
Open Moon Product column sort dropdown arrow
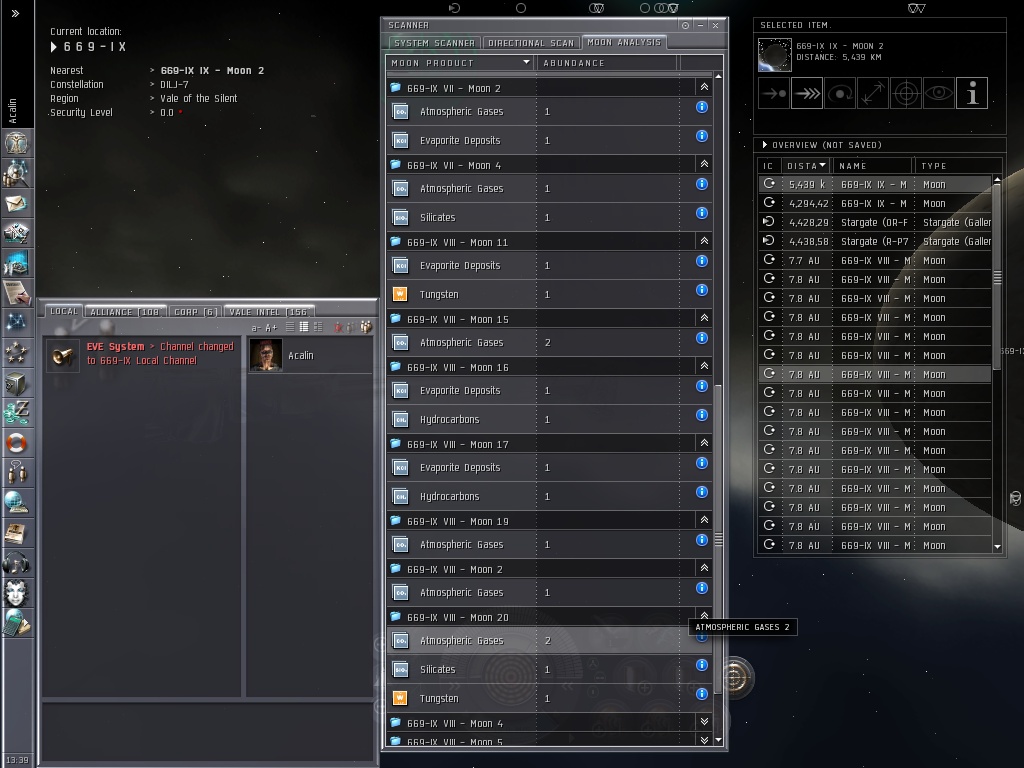click(526, 63)
